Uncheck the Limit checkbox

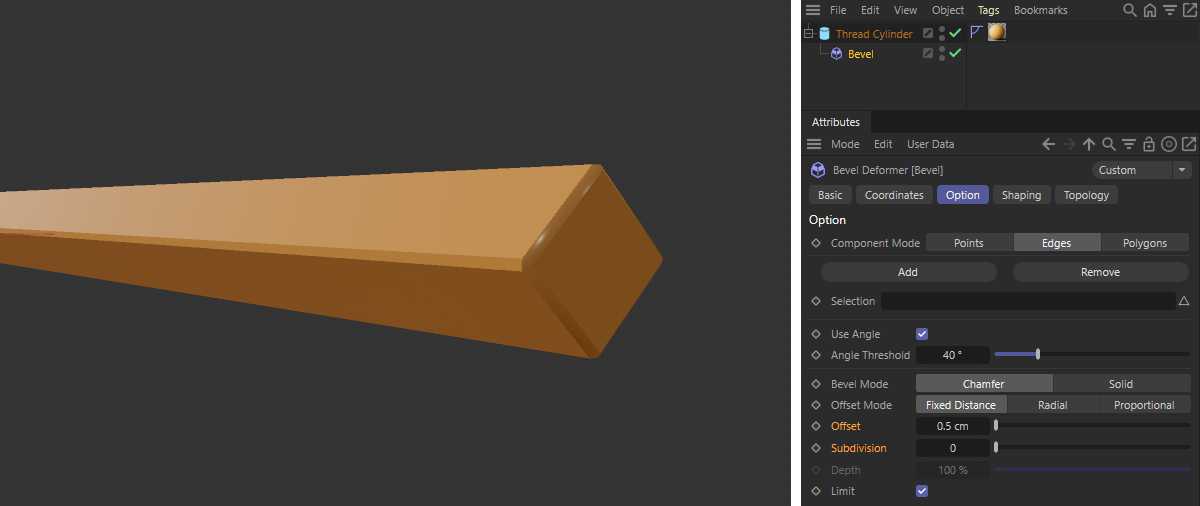922,491
